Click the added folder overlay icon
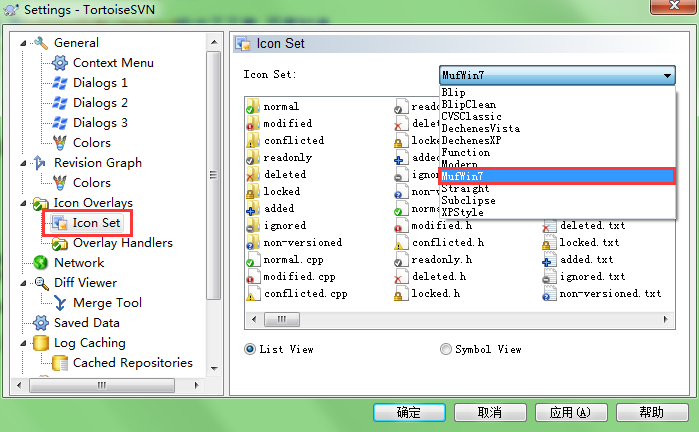This screenshot has height=432, width=699. [x=252, y=209]
